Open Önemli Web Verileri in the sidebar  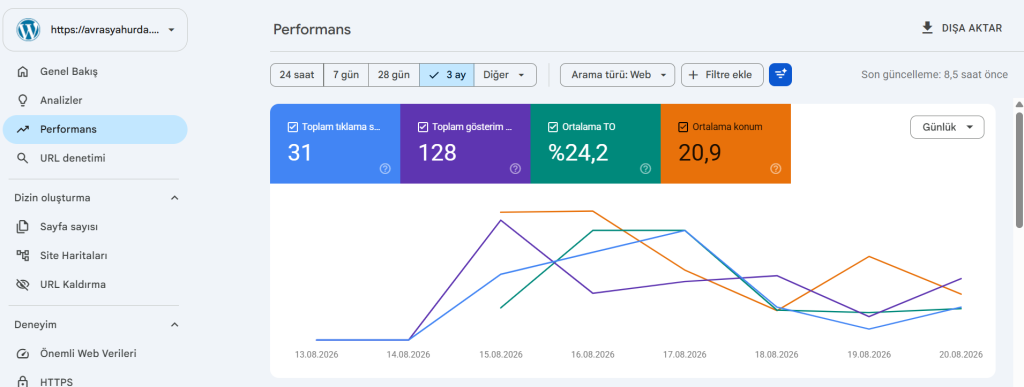point(95,353)
